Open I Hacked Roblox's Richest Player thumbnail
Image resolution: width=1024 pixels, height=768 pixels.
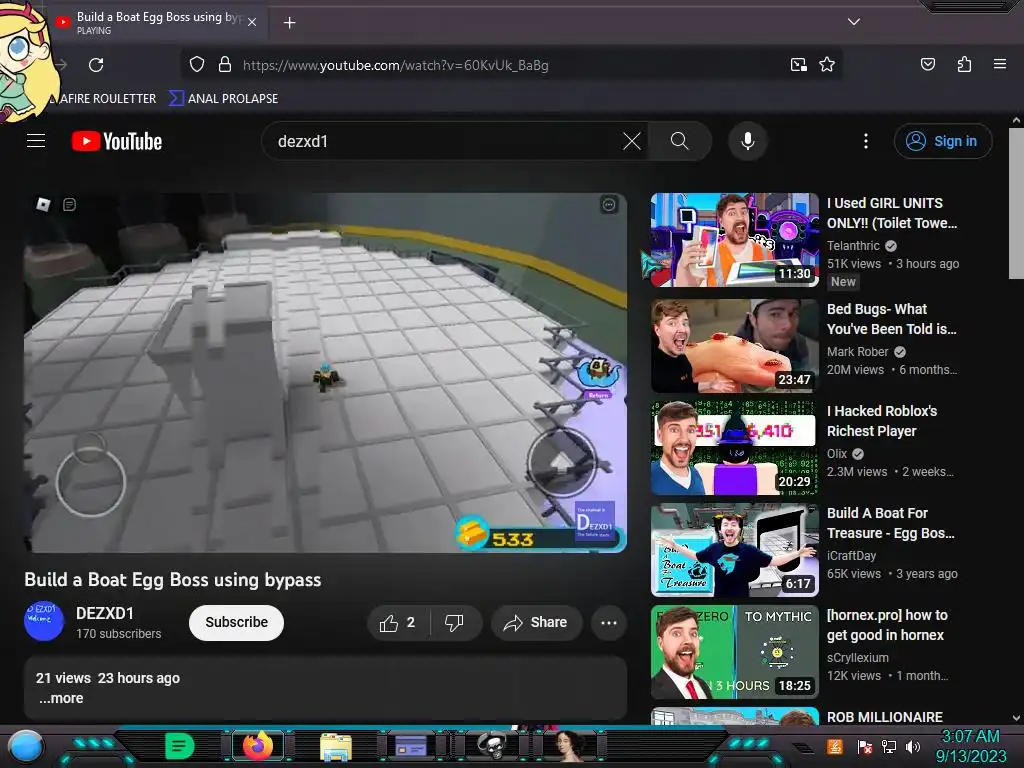point(734,448)
